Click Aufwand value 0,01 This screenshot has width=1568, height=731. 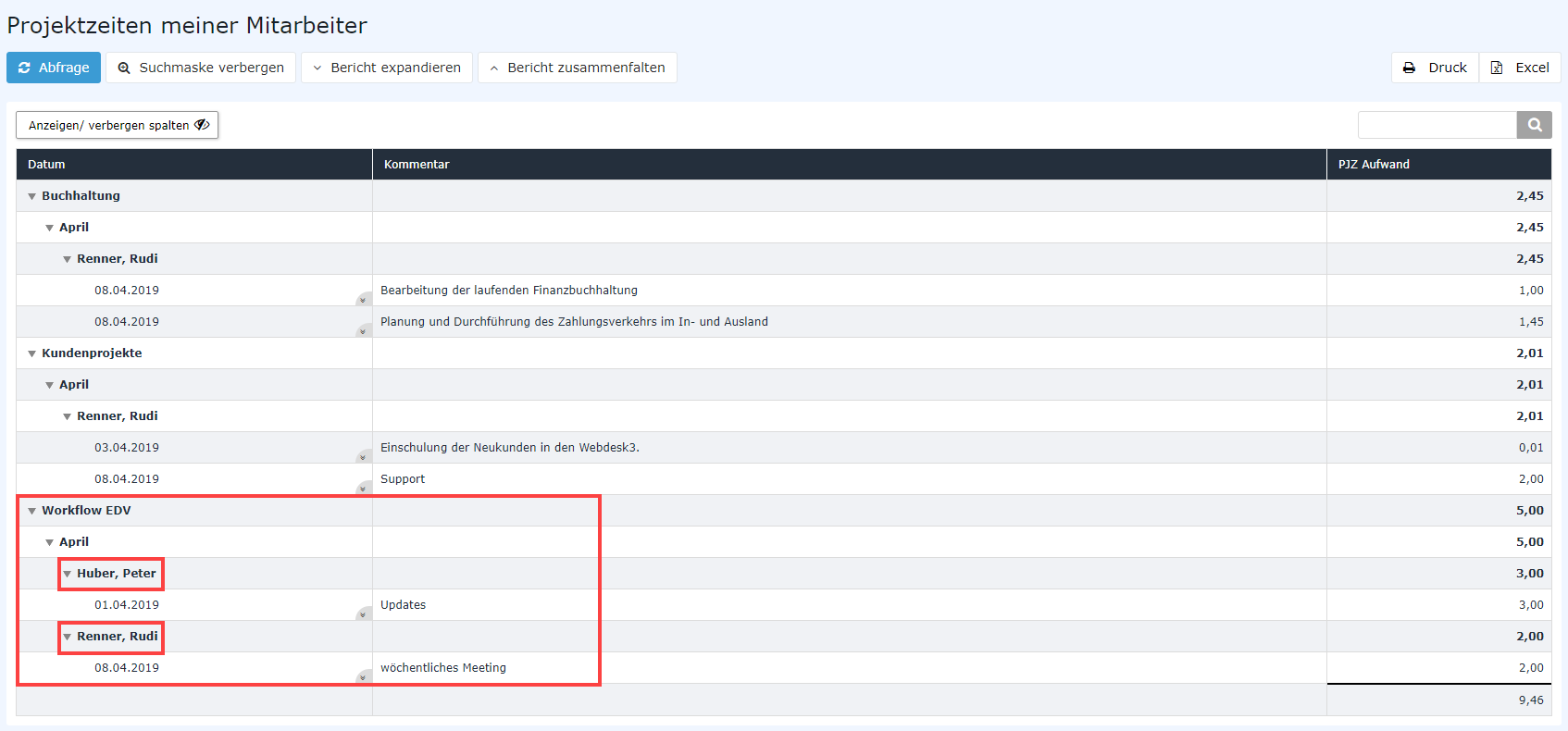tap(1531, 448)
